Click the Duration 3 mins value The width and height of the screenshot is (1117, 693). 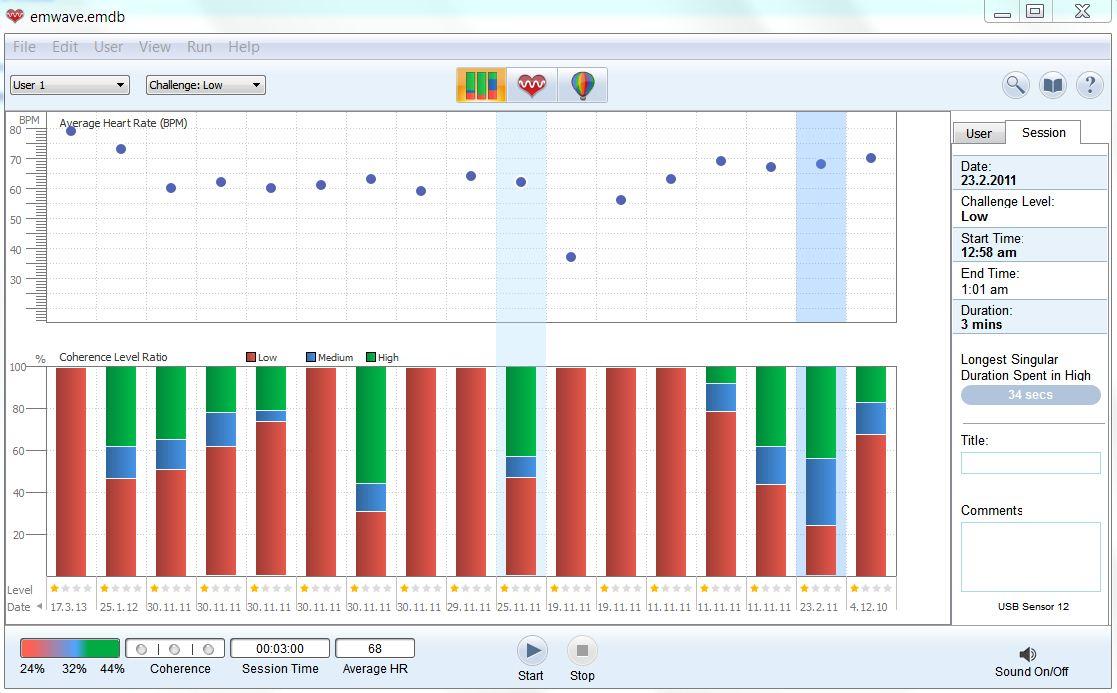point(981,325)
